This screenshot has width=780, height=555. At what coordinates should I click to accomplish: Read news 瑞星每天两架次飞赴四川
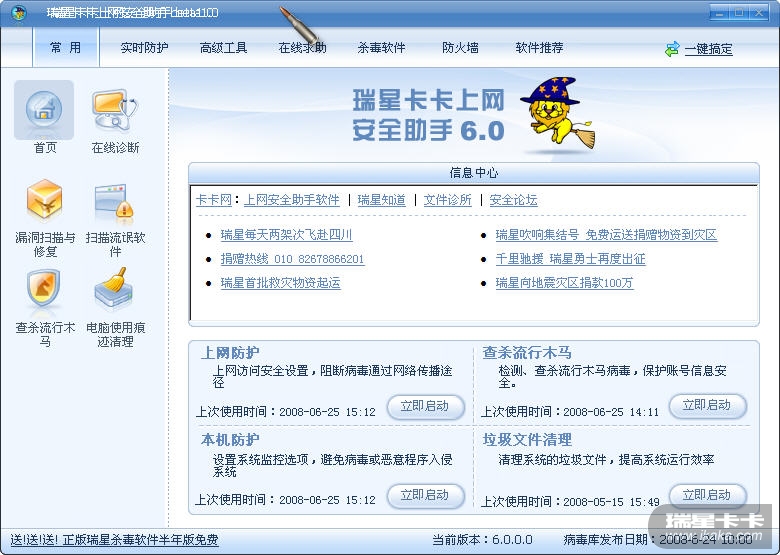click(287, 235)
